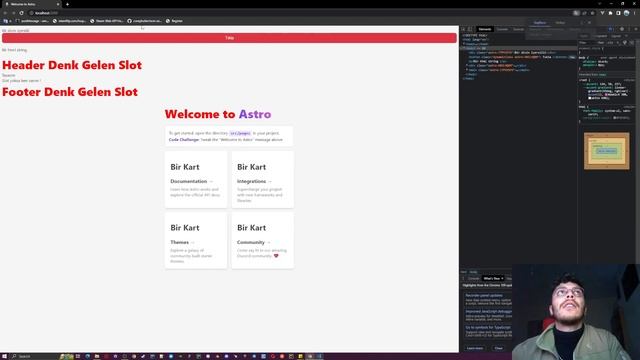The image size is (640, 360).
Task: Open the Chrome profile avatar
Action: [627, 13]
